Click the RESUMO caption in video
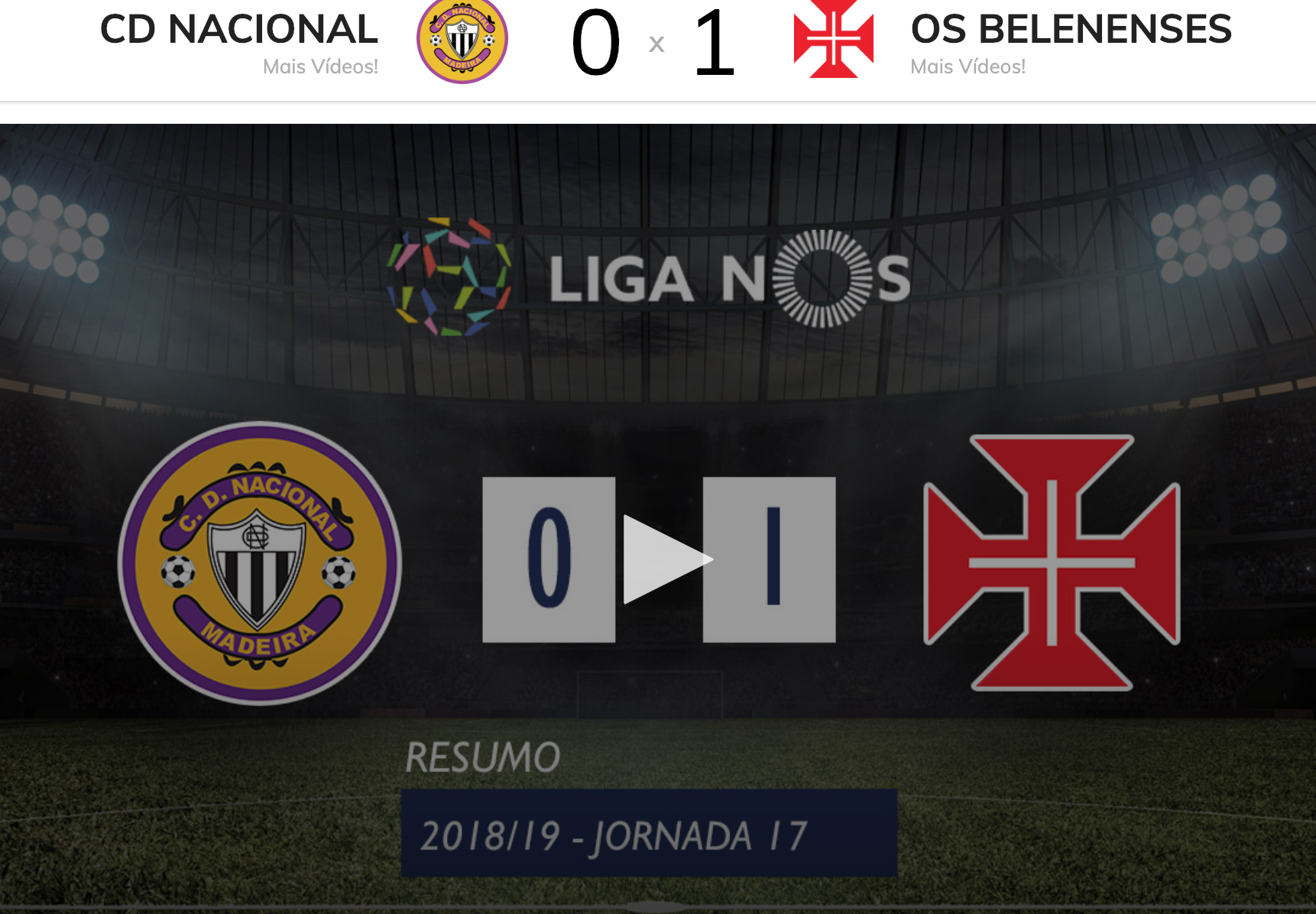This screenshot has height=914, width=1316. click(x=482, y=757)
